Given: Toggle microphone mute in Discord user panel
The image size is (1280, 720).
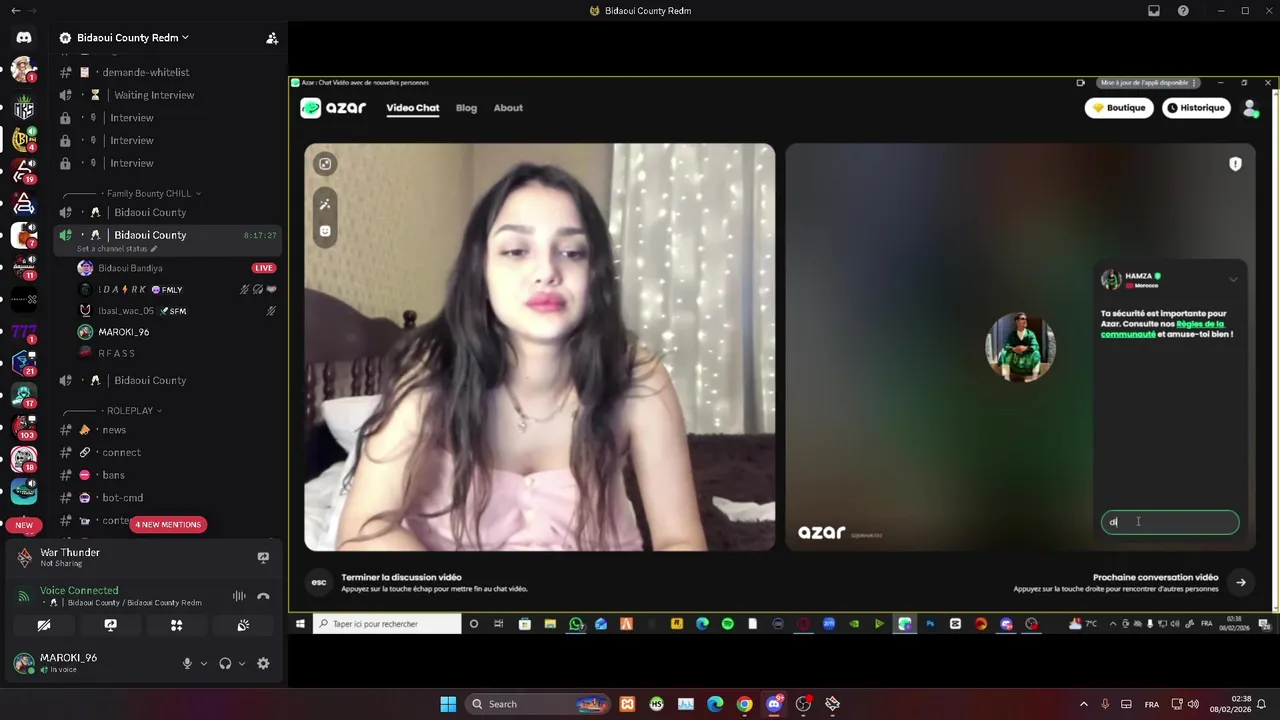Looking at the screenshot, I should [187, 663].
